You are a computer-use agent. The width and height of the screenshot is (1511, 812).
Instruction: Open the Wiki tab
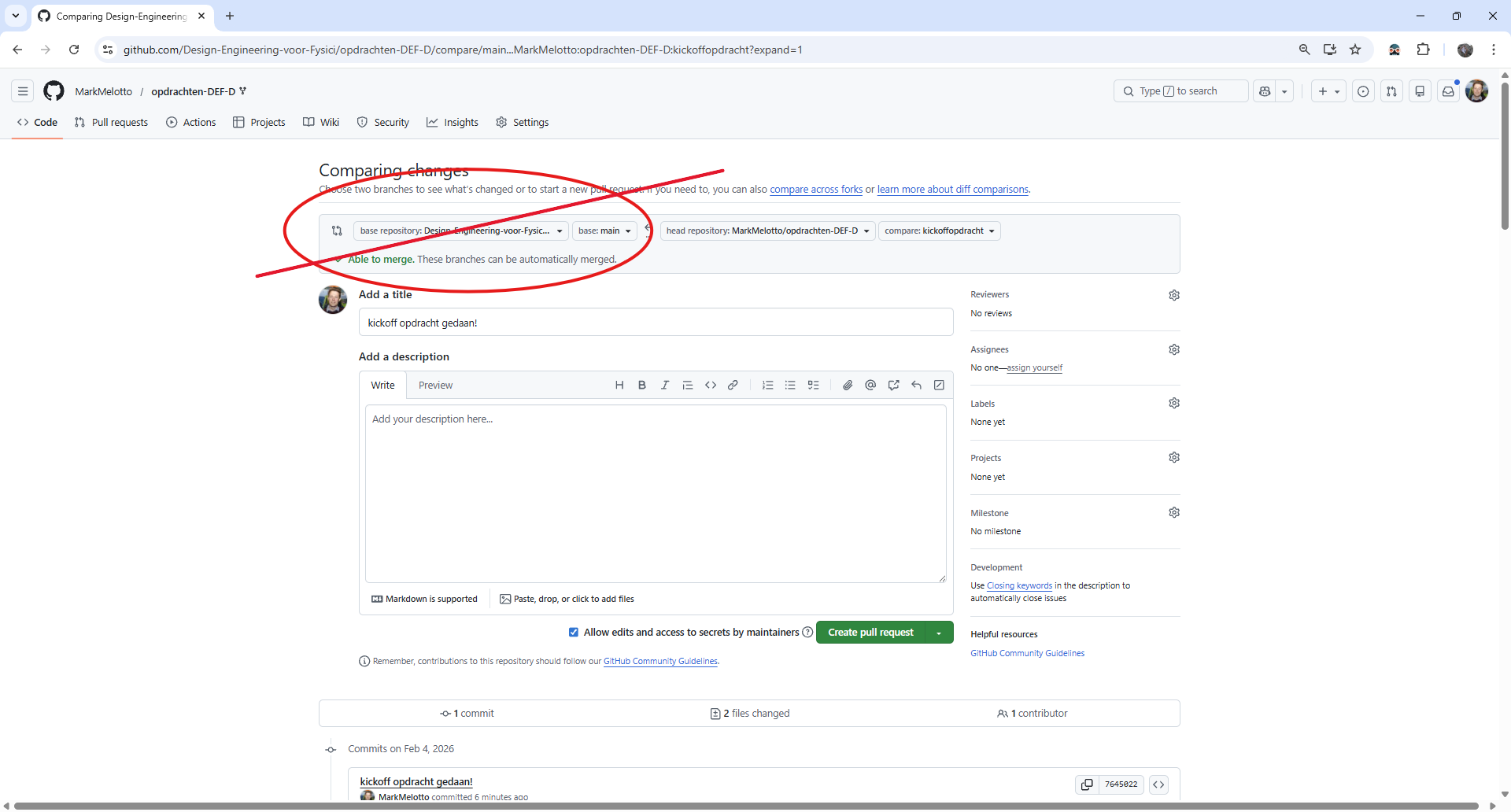click(x=321, y=122)
